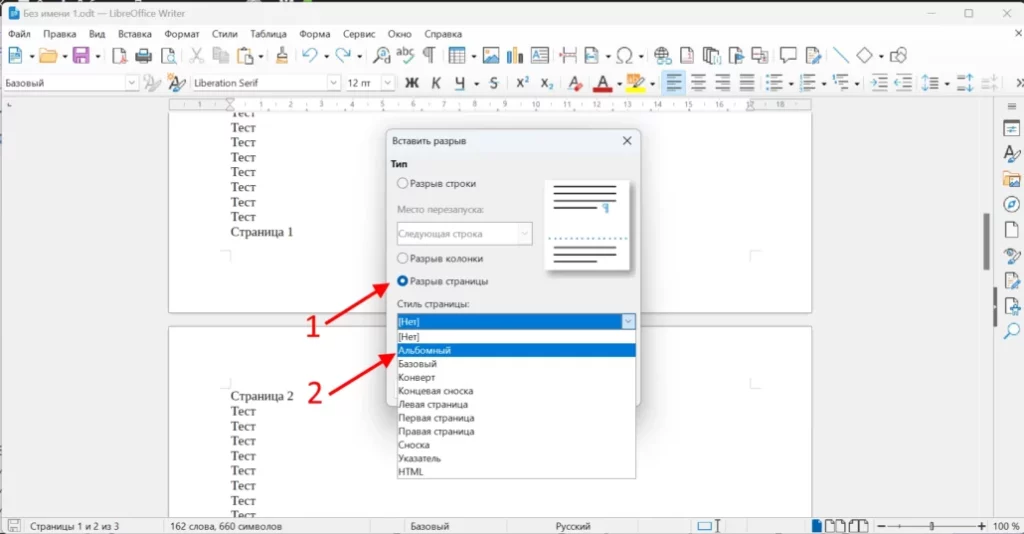Viewport: 1024px width, 534px height.
Task: Open the Liberation Serif font dropdown
Action: click(333, 83)
